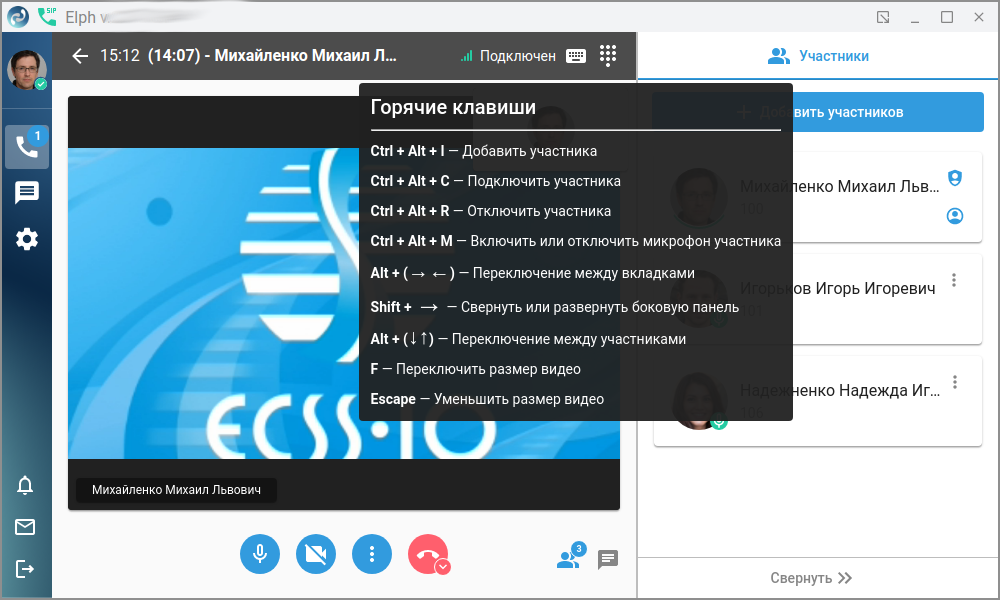Open conference chat icon below video
This screenshot has height=600, width=1000.
tap(608, 560)
